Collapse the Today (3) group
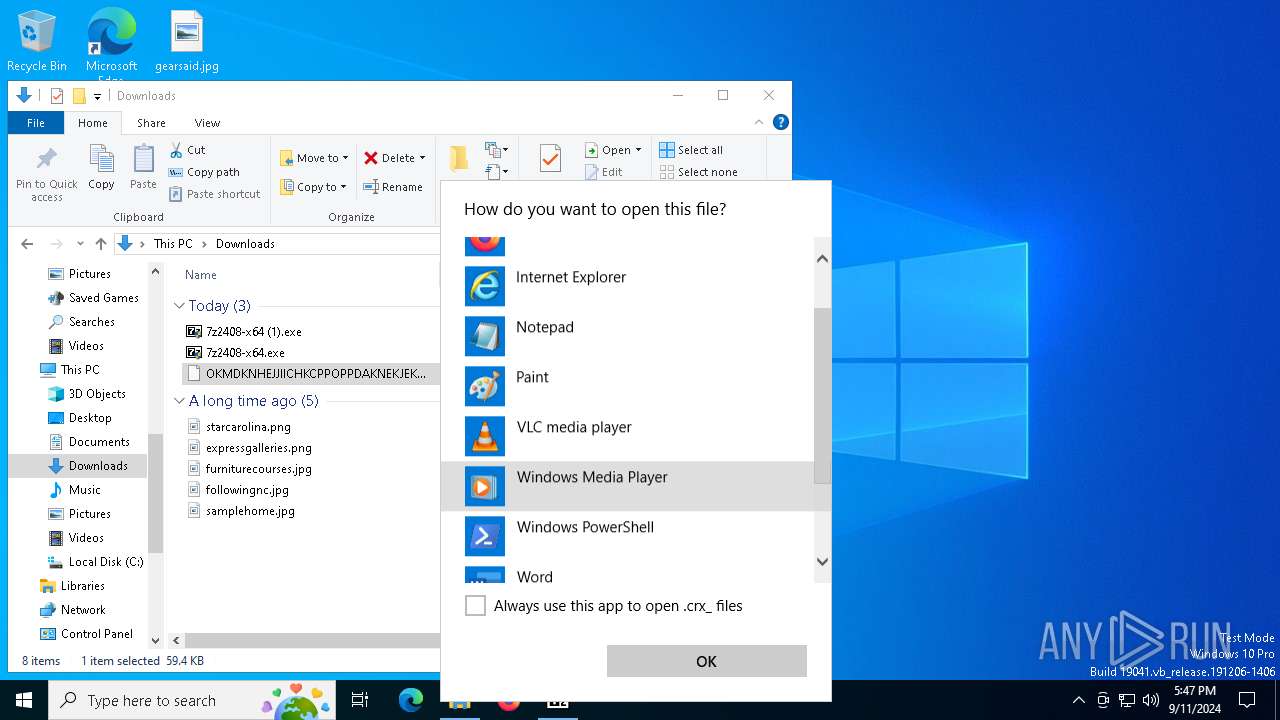This screenshot has width=1280, height=720. tap(179, 306)
